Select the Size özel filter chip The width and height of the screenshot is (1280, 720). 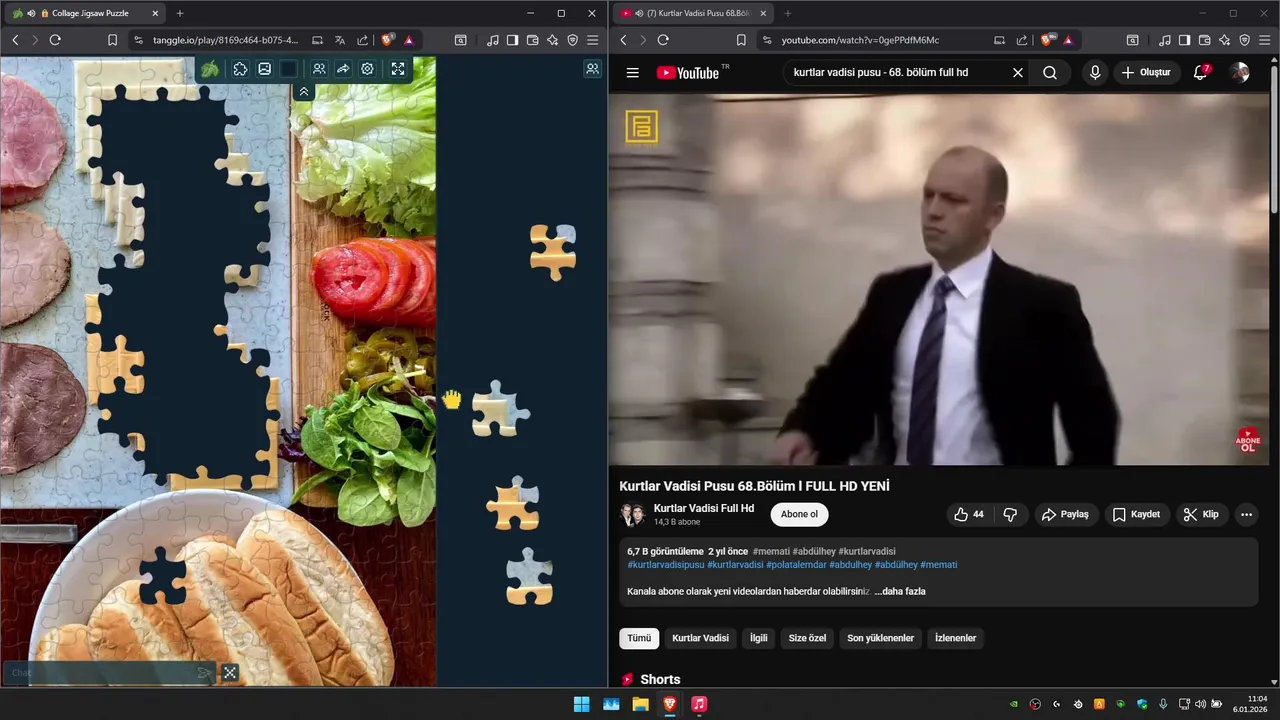pyautogui.click(x=807, y=638)
